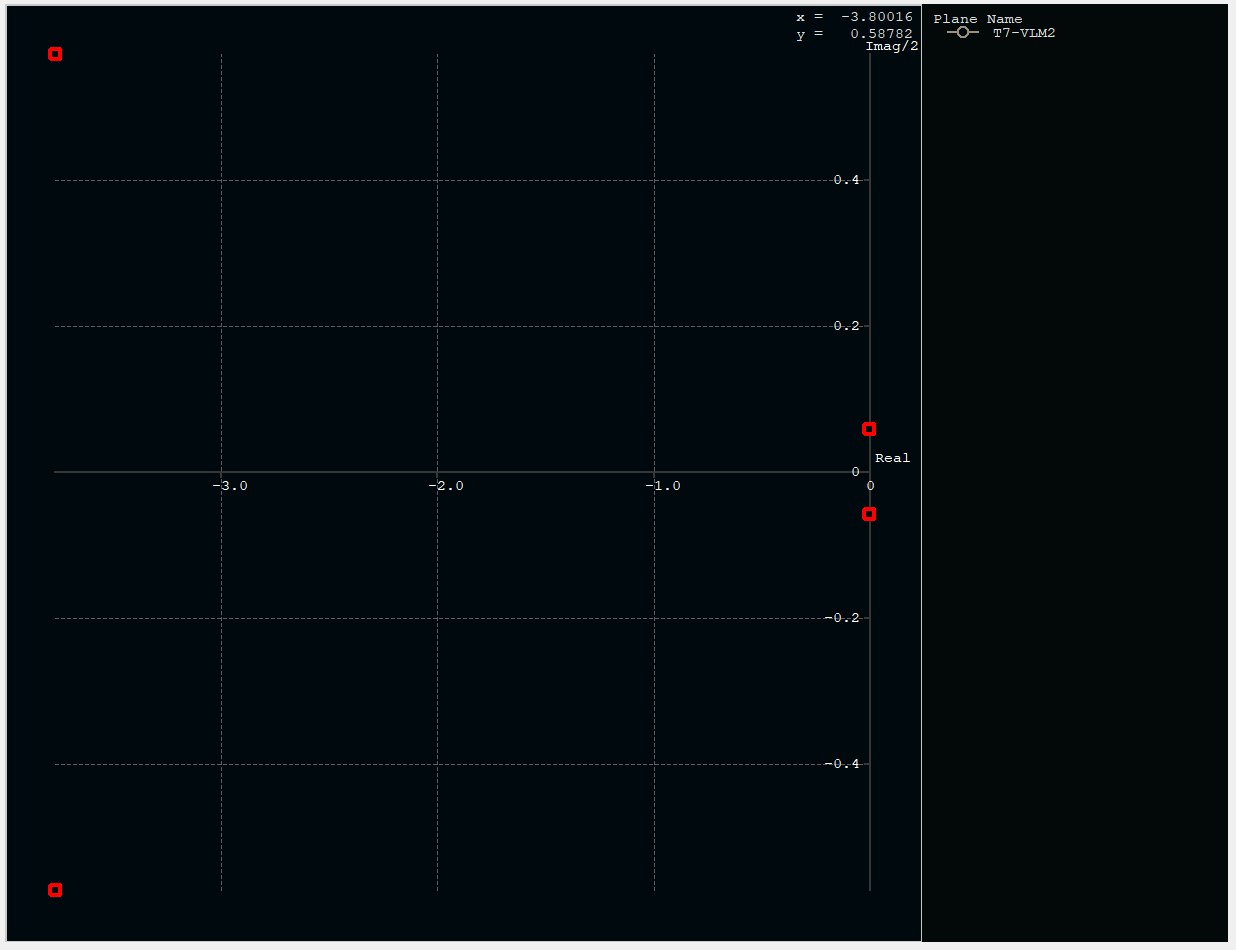The width and height of the screenshot is (1236, 950).
Task: Click the 0.4 tick label on the vertical axis
Action: (846, 180)
